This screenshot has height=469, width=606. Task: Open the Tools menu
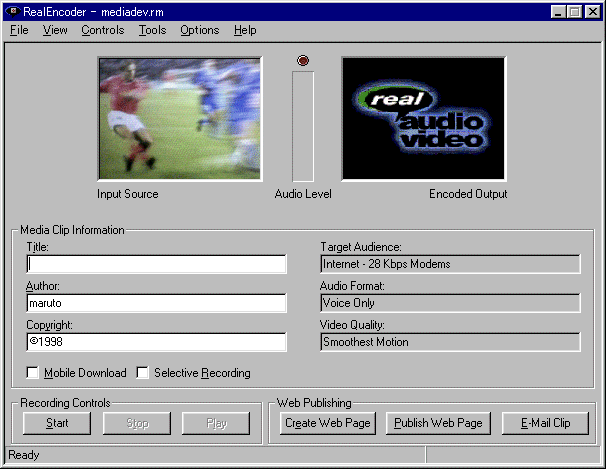tap(152, 30)
